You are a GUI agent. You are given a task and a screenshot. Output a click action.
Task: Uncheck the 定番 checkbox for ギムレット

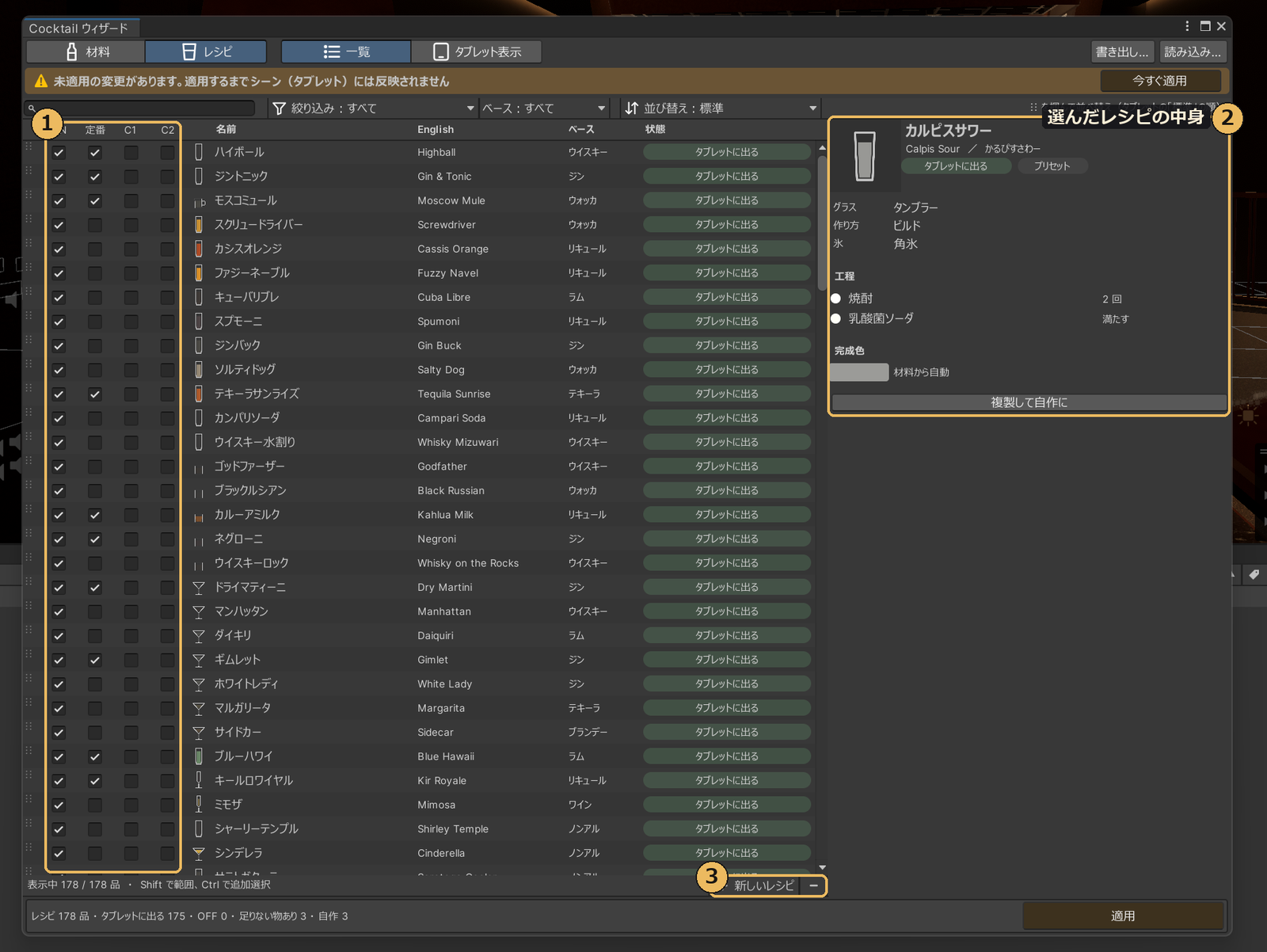click(x=95, y=660)
